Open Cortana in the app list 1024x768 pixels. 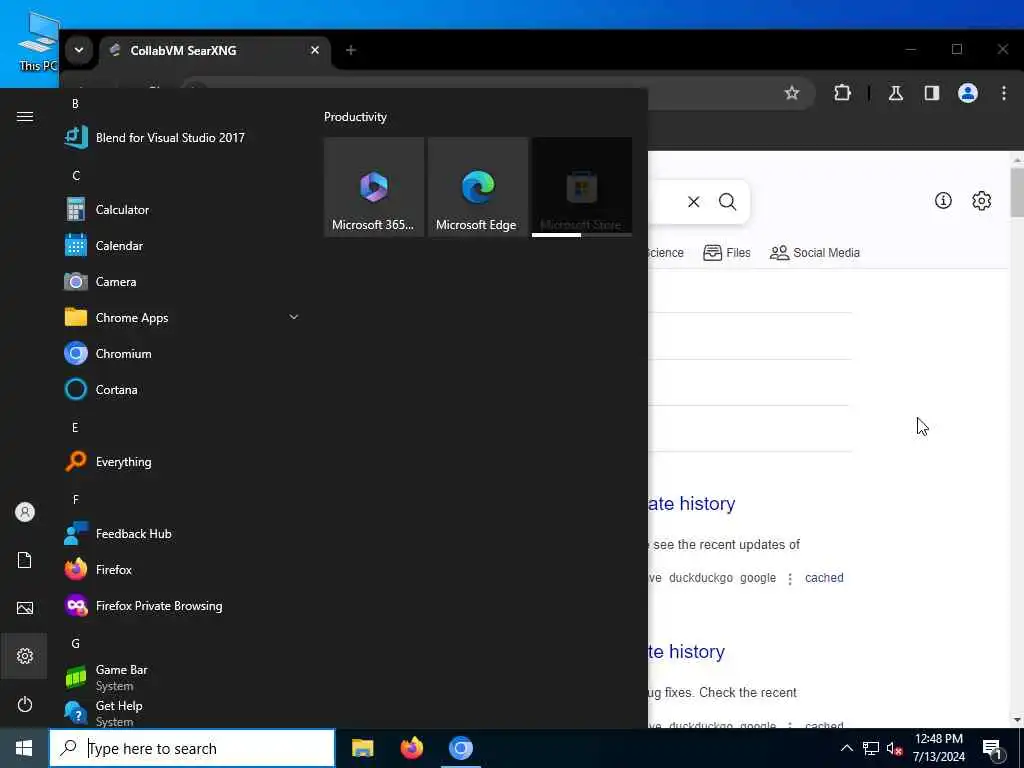point(182,389)
